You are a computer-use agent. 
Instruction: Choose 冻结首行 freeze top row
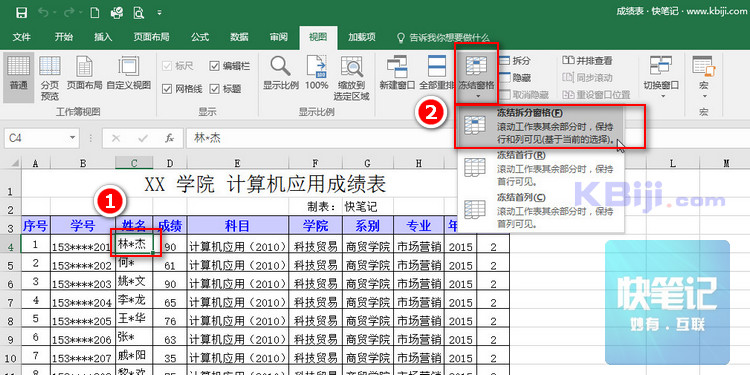point(540,168)
